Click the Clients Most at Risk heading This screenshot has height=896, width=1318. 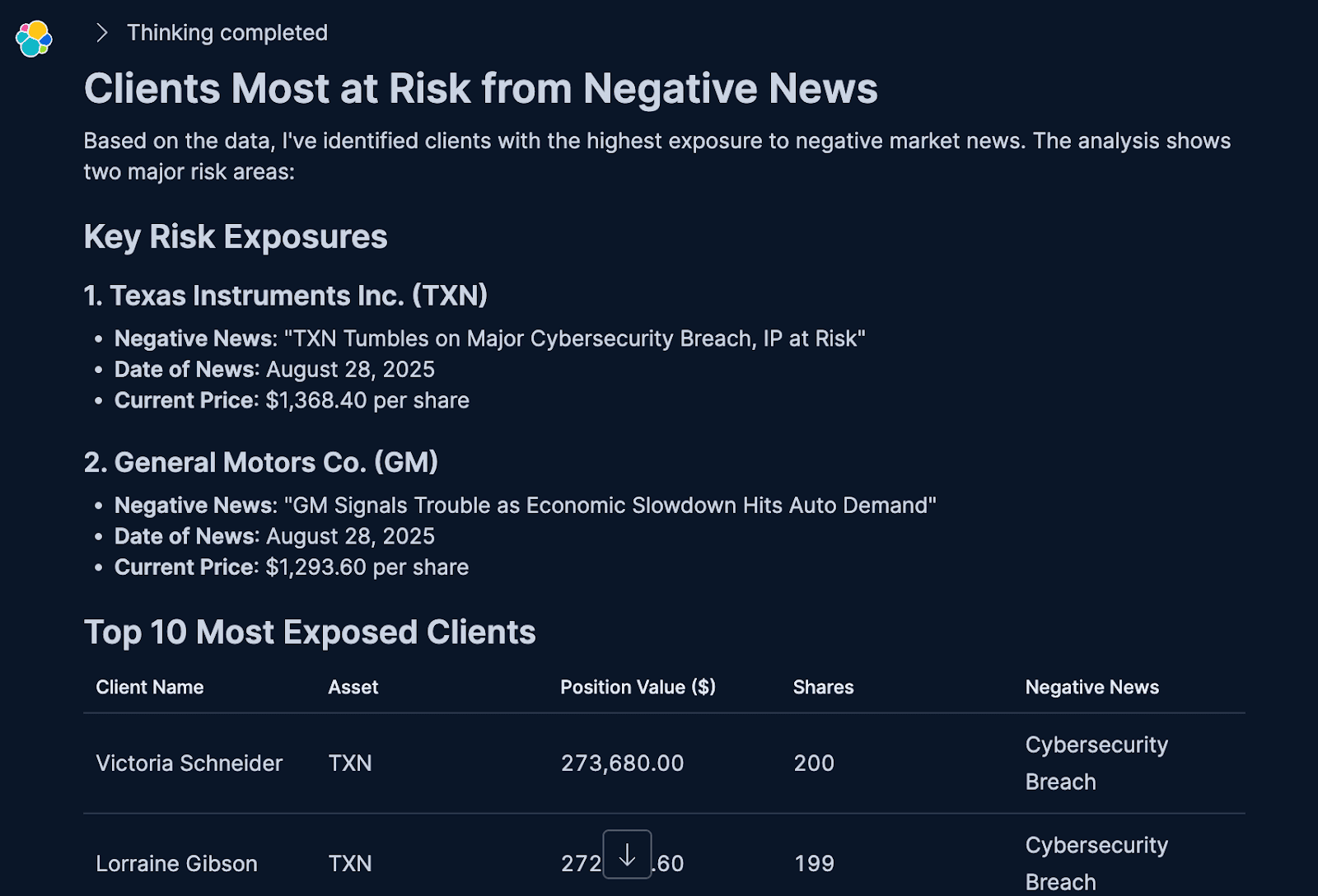(481, 88)
